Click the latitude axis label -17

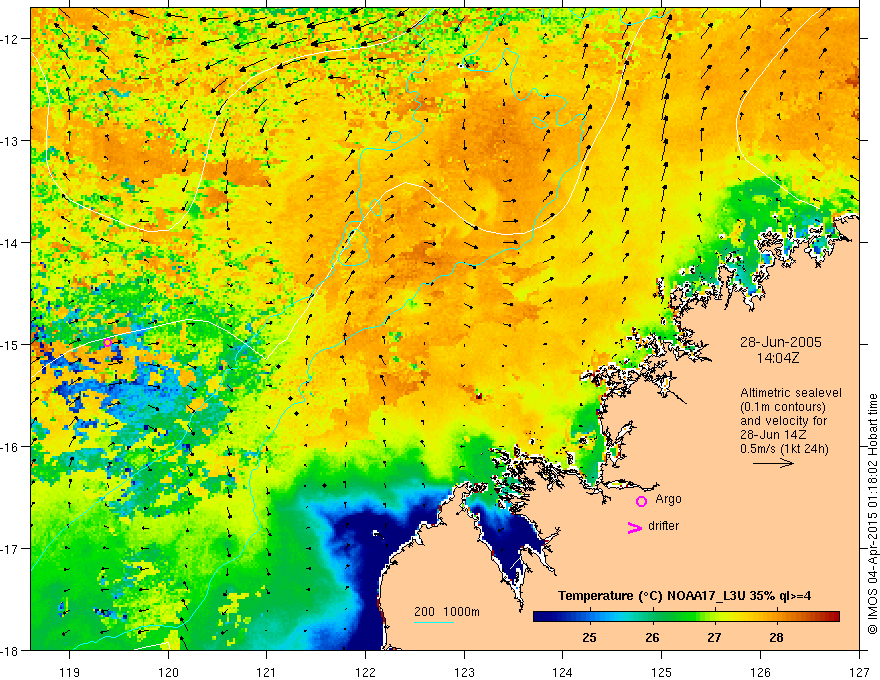pos(11,548)
